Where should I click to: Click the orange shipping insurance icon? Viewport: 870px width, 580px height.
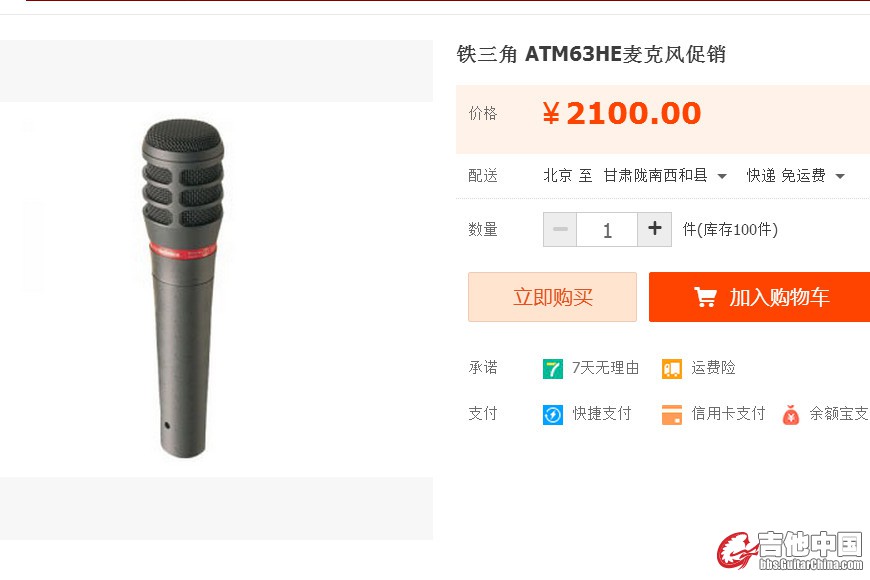[671, 369]
